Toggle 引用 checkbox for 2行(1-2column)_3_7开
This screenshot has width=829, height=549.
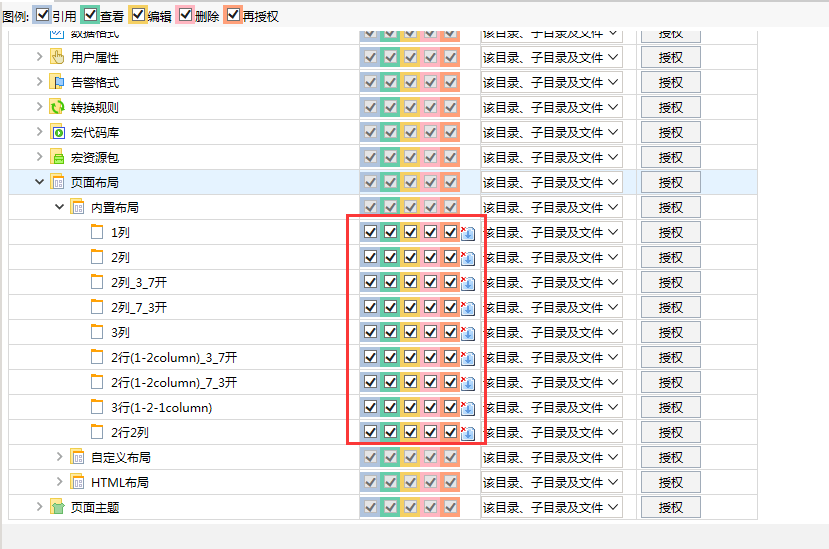click(371, 357)
